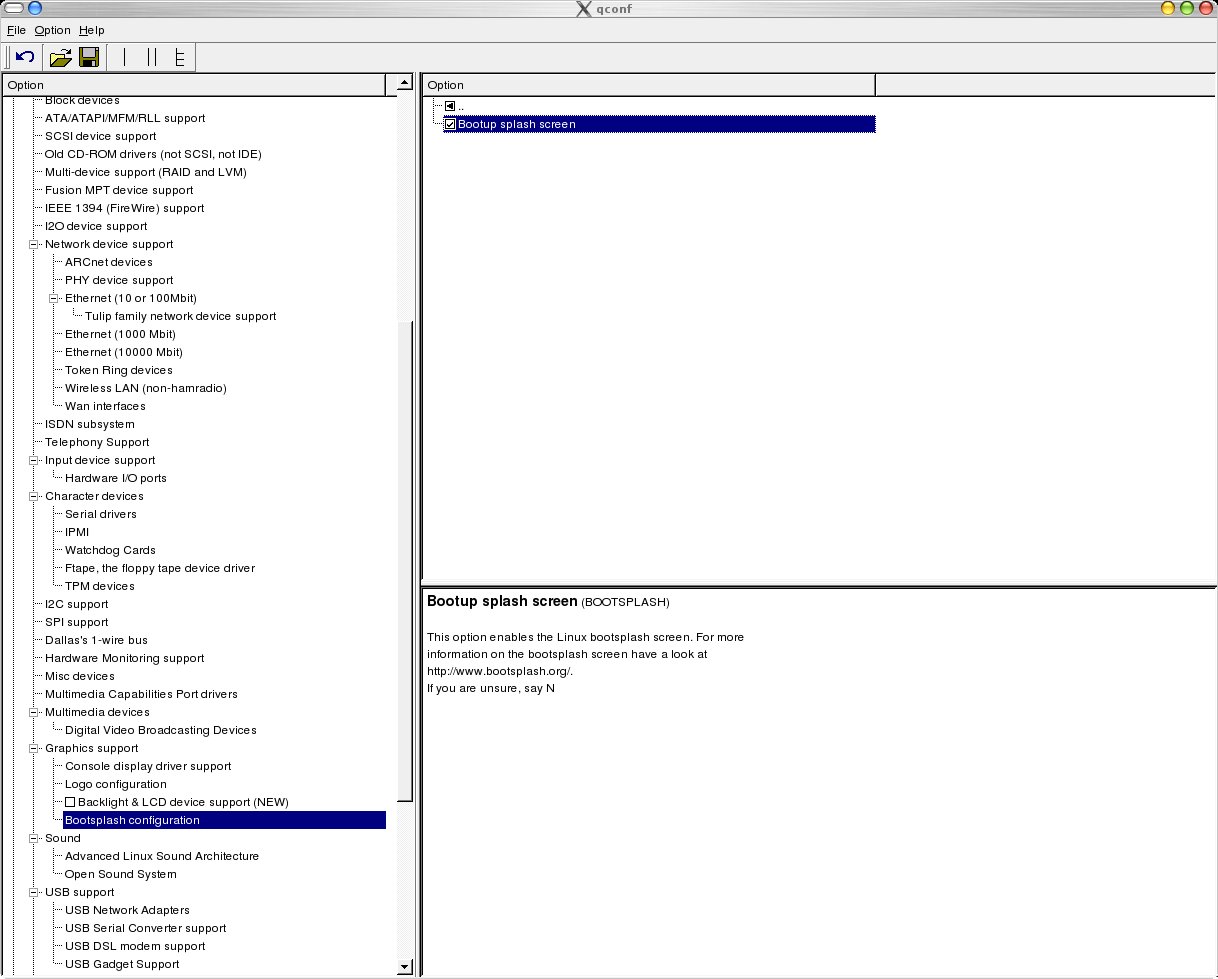Switch to Full View tree icon
Image resolution: width=1218 pixels, height=979 pixels.
tap(180, 57)
